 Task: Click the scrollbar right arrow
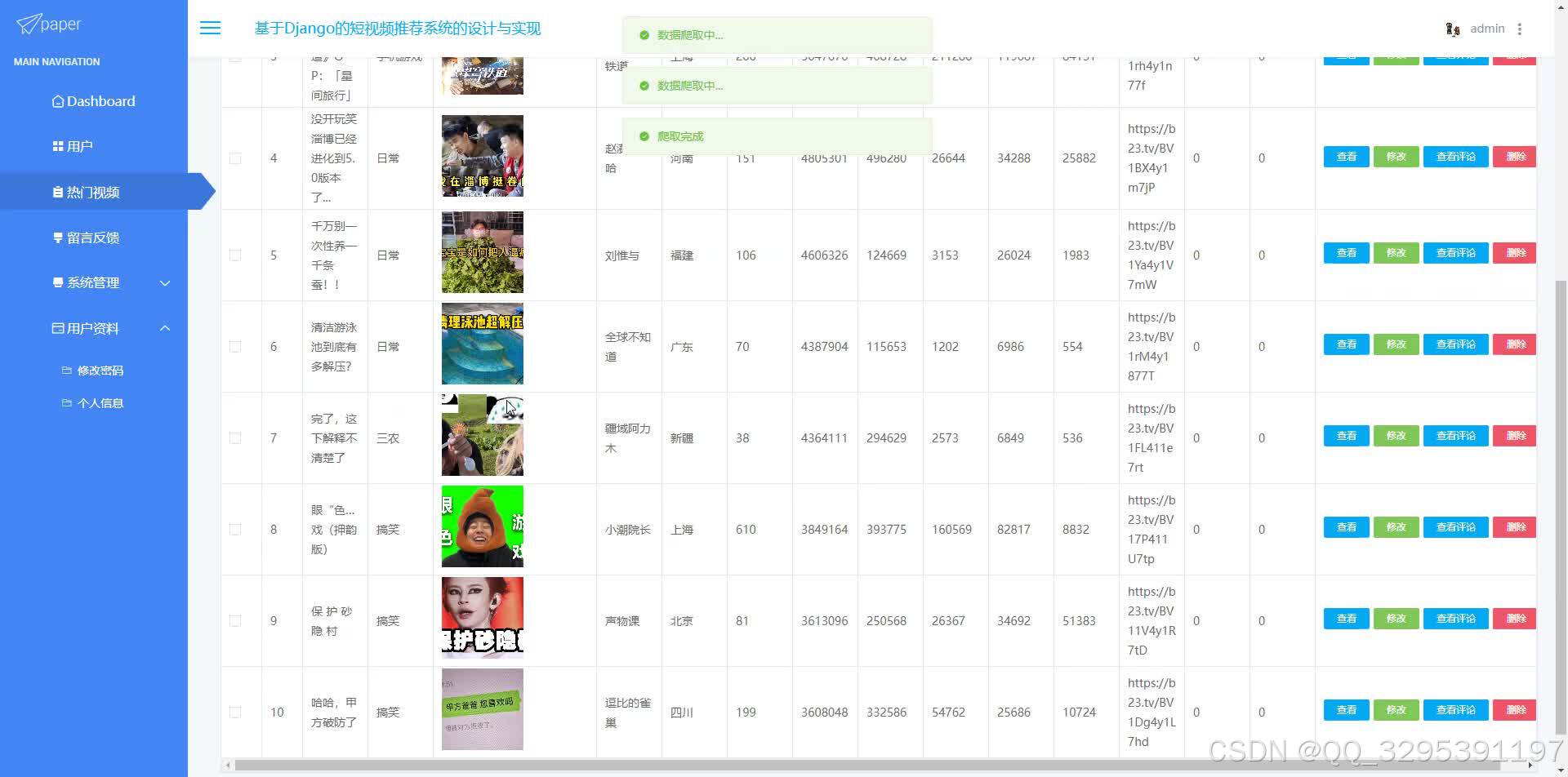[x=1530, y=766]
